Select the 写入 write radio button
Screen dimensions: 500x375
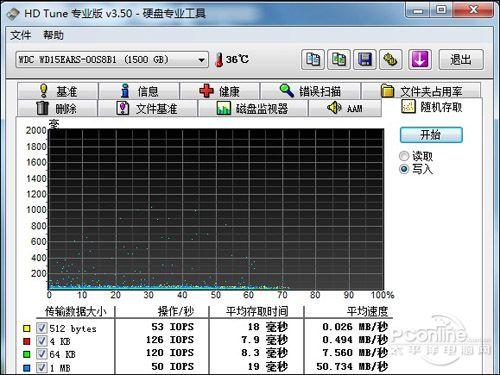(x=404, y=169)
